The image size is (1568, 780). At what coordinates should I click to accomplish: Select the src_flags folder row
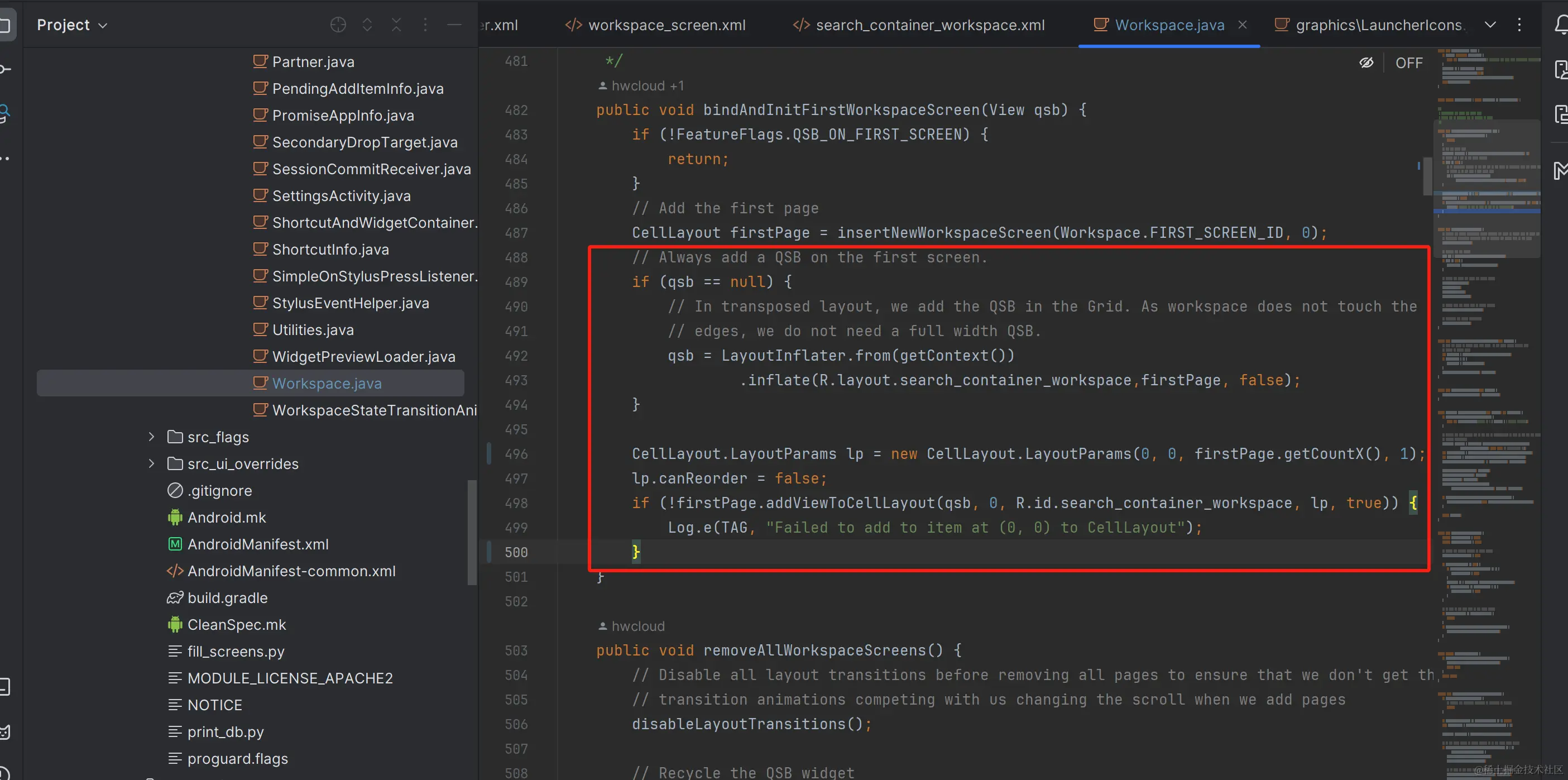pyautogui.click(x=208, y=437)
